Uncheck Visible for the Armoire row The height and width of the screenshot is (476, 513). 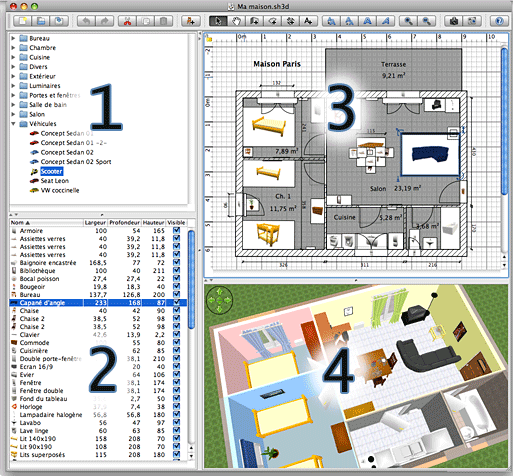coord(176,230)
